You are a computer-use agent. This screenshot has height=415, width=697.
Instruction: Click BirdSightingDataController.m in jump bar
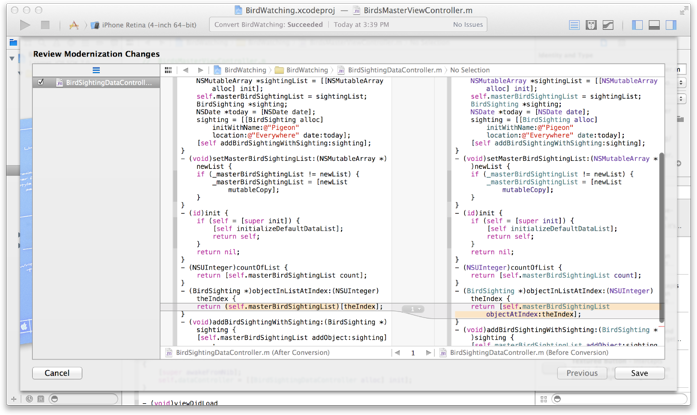point(390,70)
